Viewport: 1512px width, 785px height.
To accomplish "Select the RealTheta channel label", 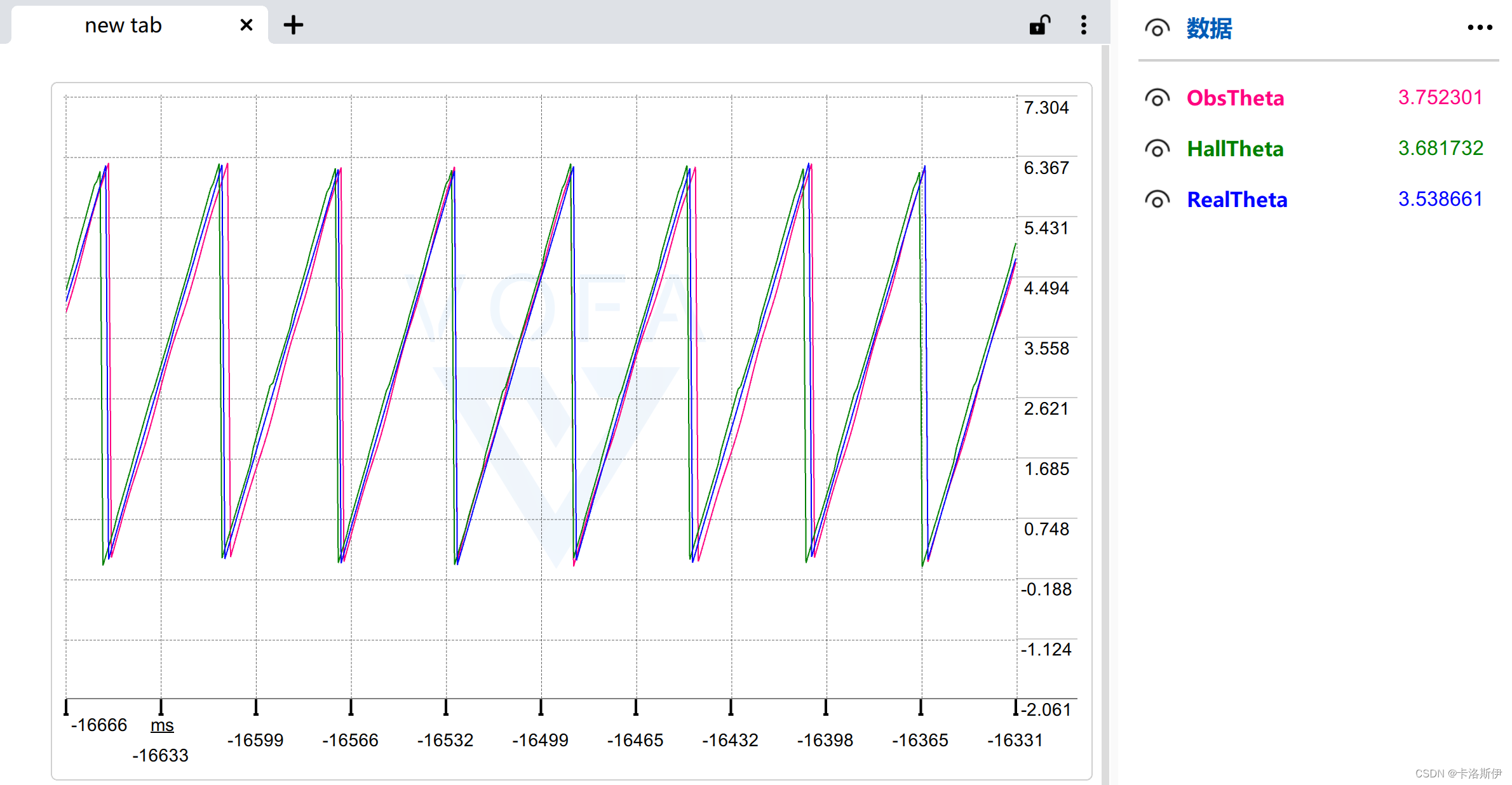I will coord(1237,200).
